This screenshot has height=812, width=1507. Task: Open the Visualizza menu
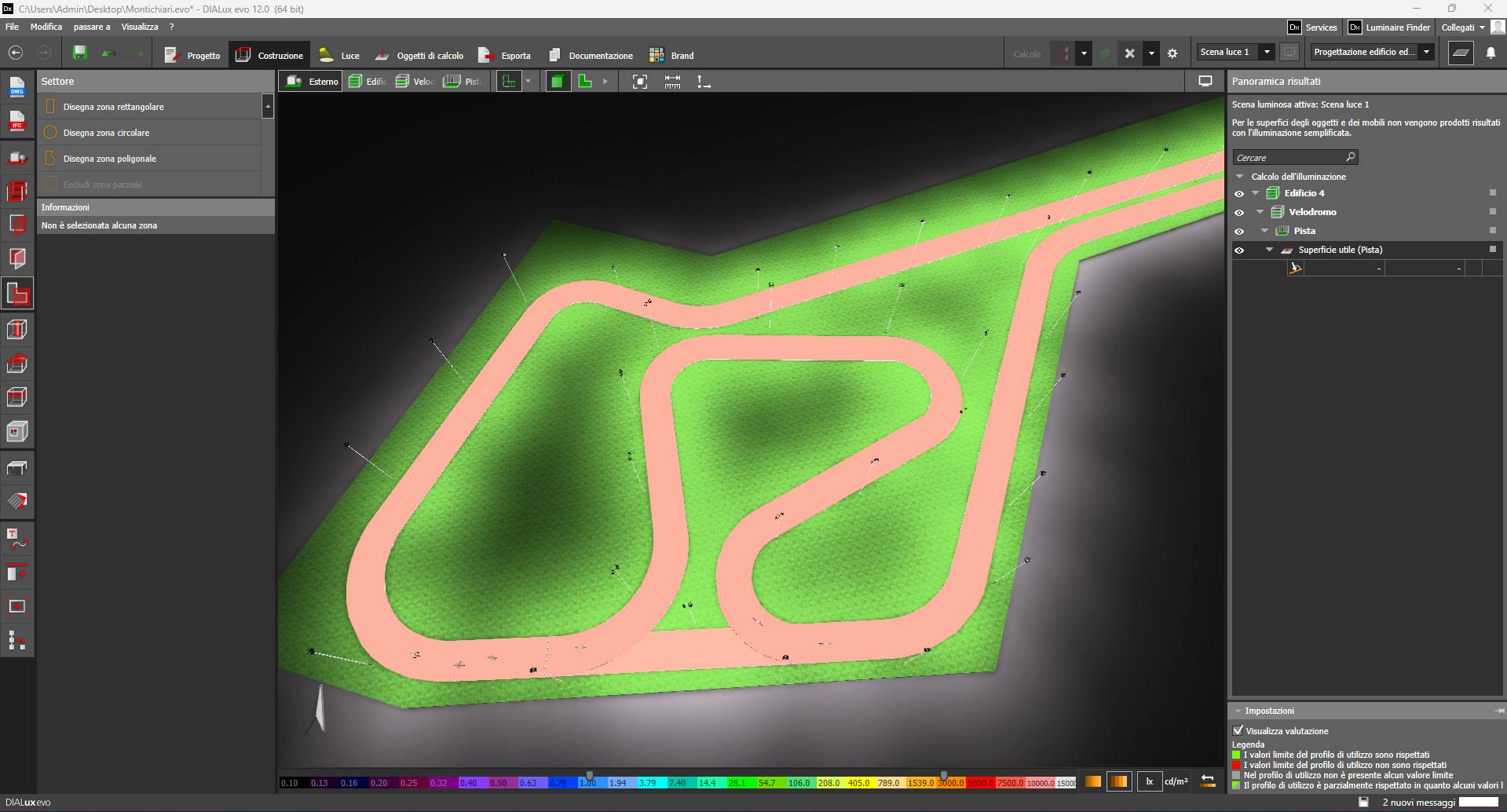pyautogui.click(x=140, y=27)
